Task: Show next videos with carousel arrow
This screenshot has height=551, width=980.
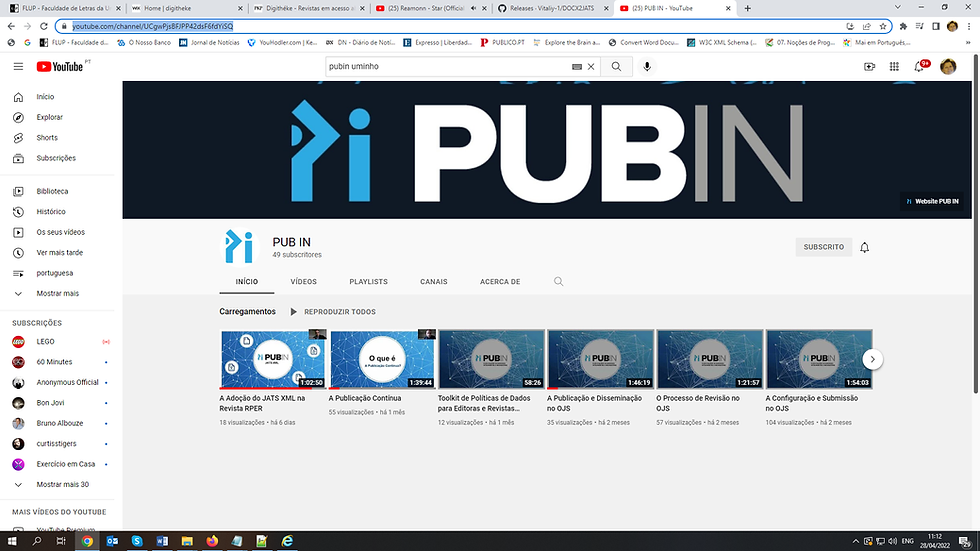Action: 872,359
